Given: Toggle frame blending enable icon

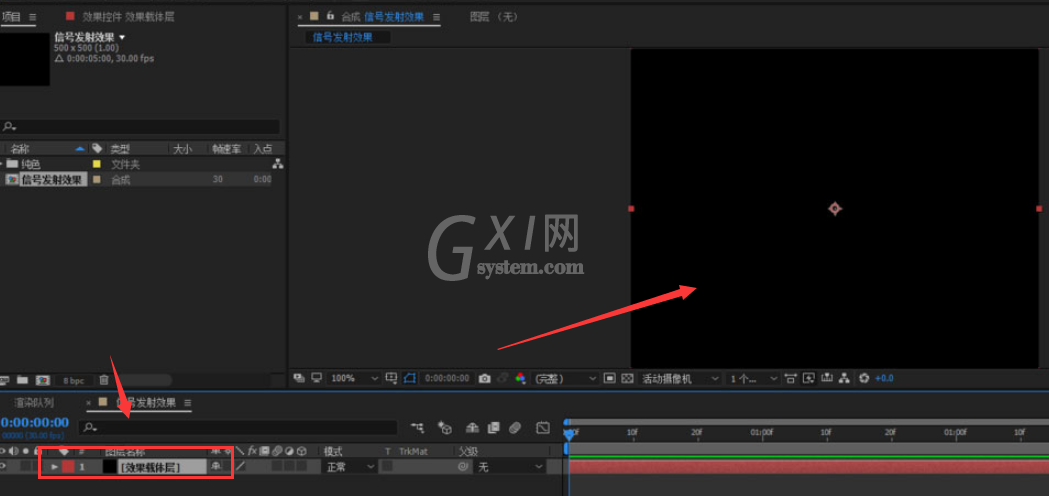Looking at the screenshot, I should (494, 427).
